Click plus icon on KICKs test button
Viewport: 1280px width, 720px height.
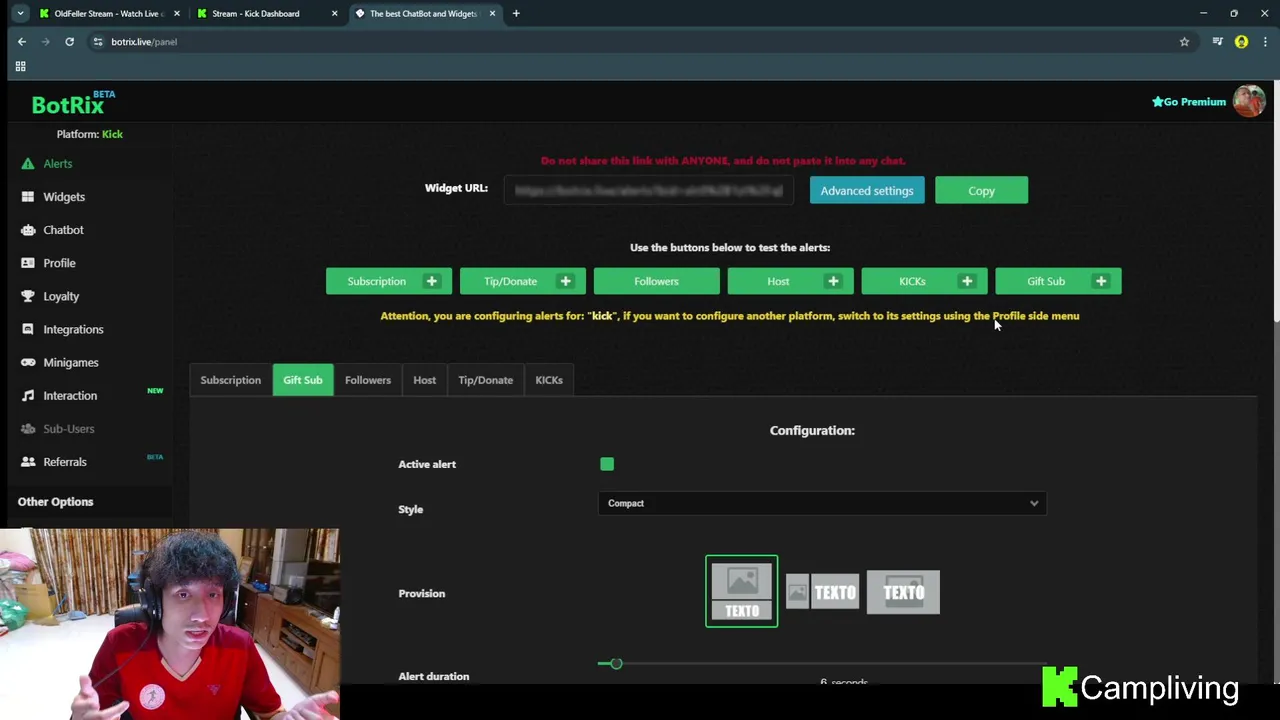[967, 281]
